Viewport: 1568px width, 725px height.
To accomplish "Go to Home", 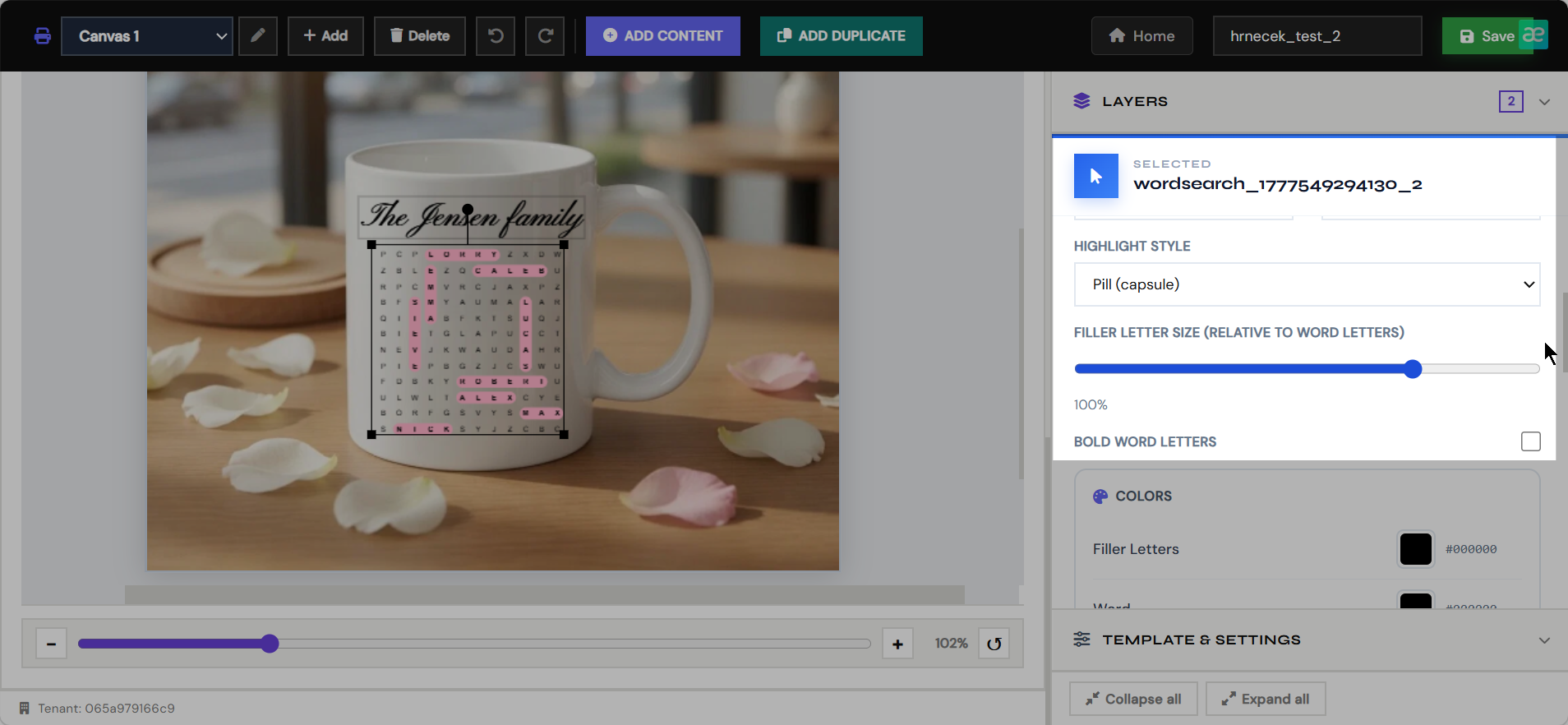I will click(1142, 36).
